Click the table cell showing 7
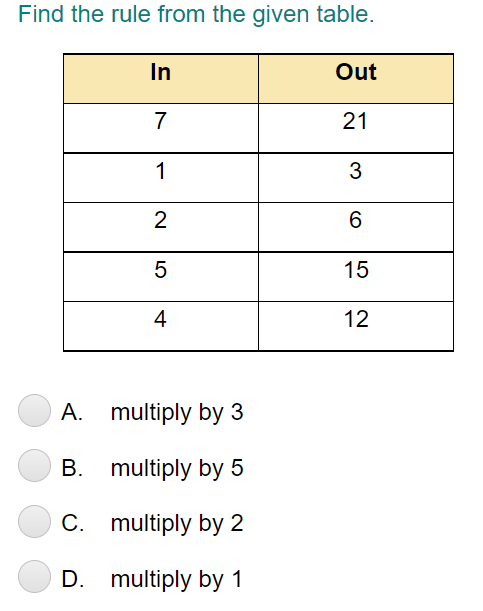 (x=161, y=128)
